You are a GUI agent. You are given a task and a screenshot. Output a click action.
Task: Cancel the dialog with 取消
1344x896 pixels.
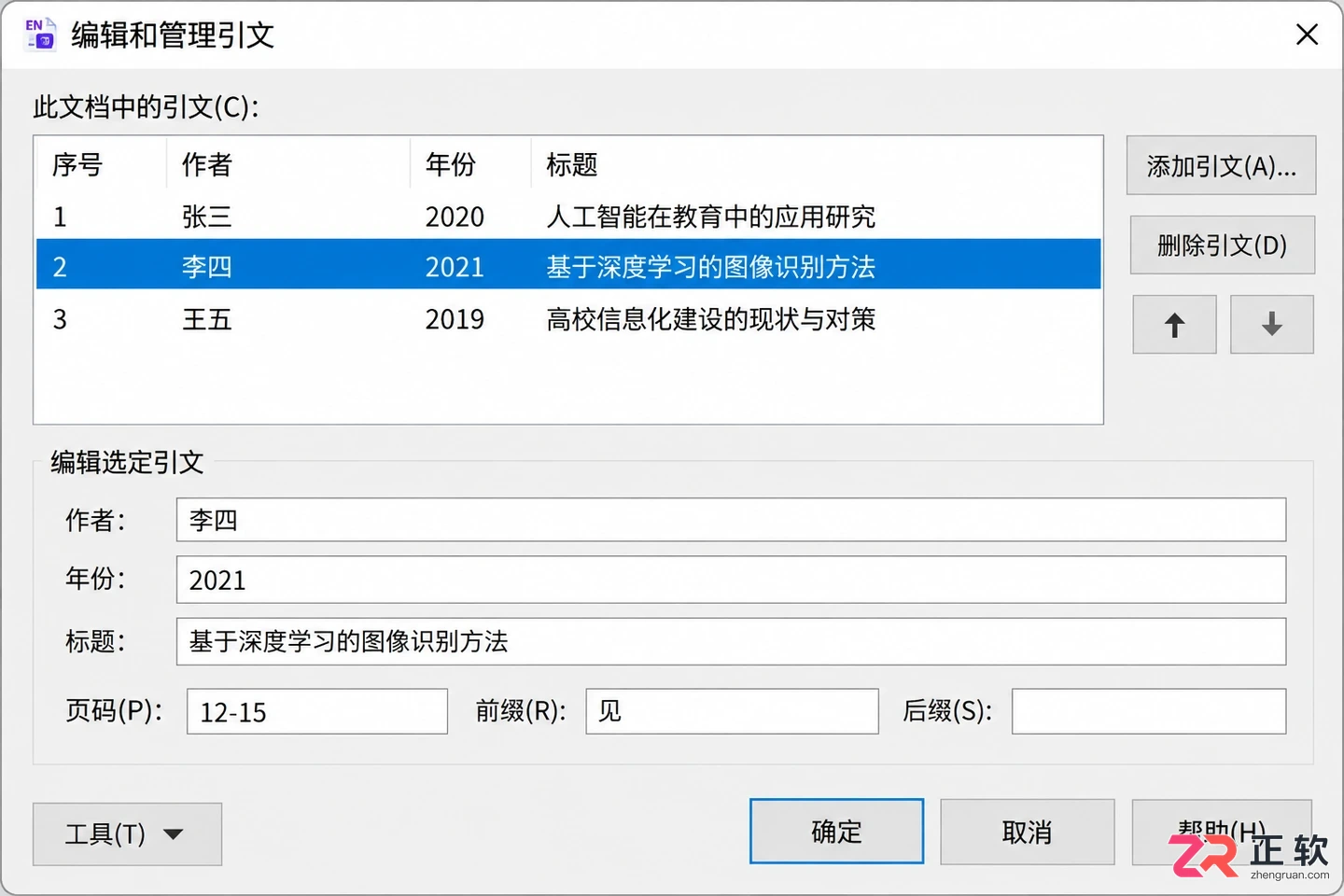1027,832
